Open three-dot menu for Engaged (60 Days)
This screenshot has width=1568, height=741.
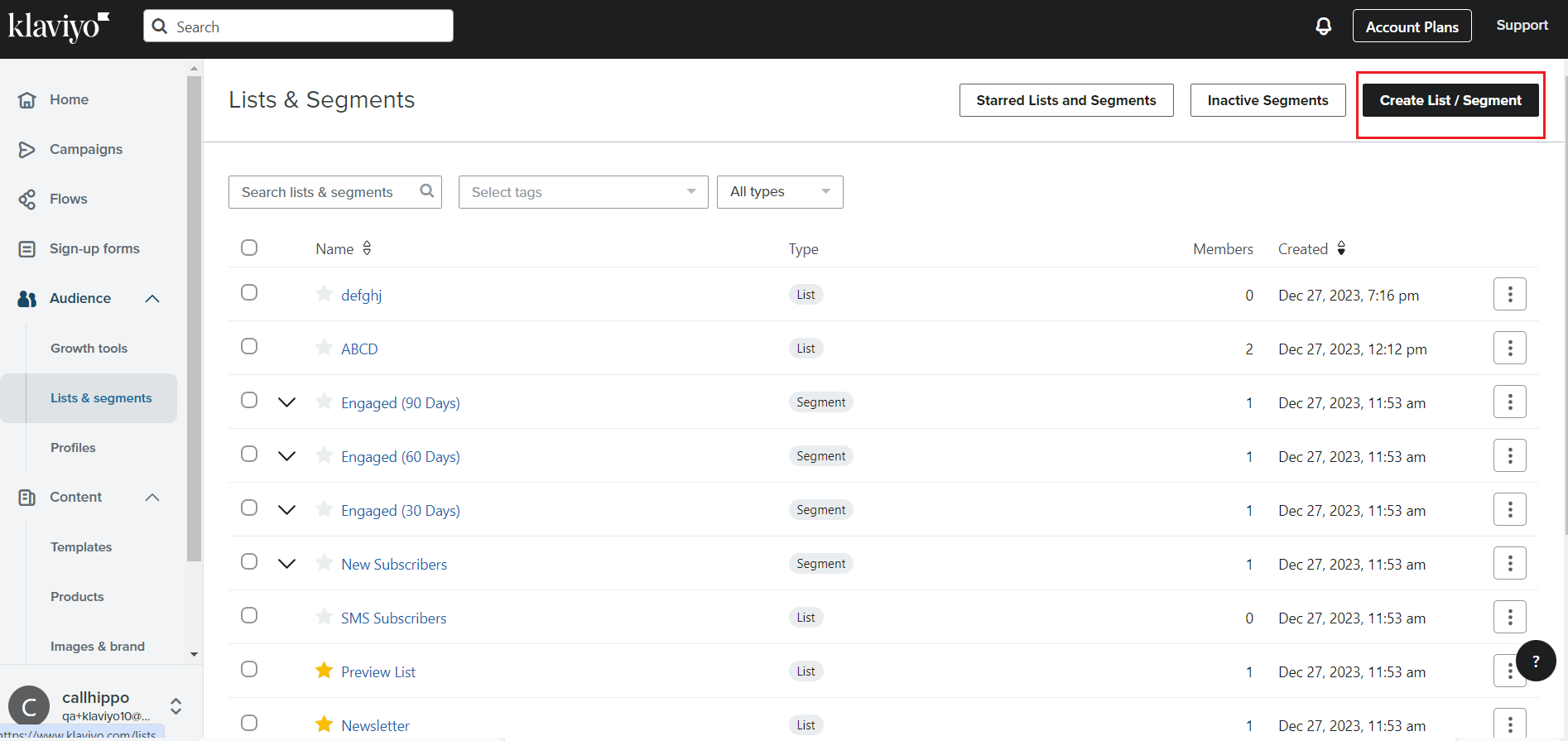[x=1510, y=455]
